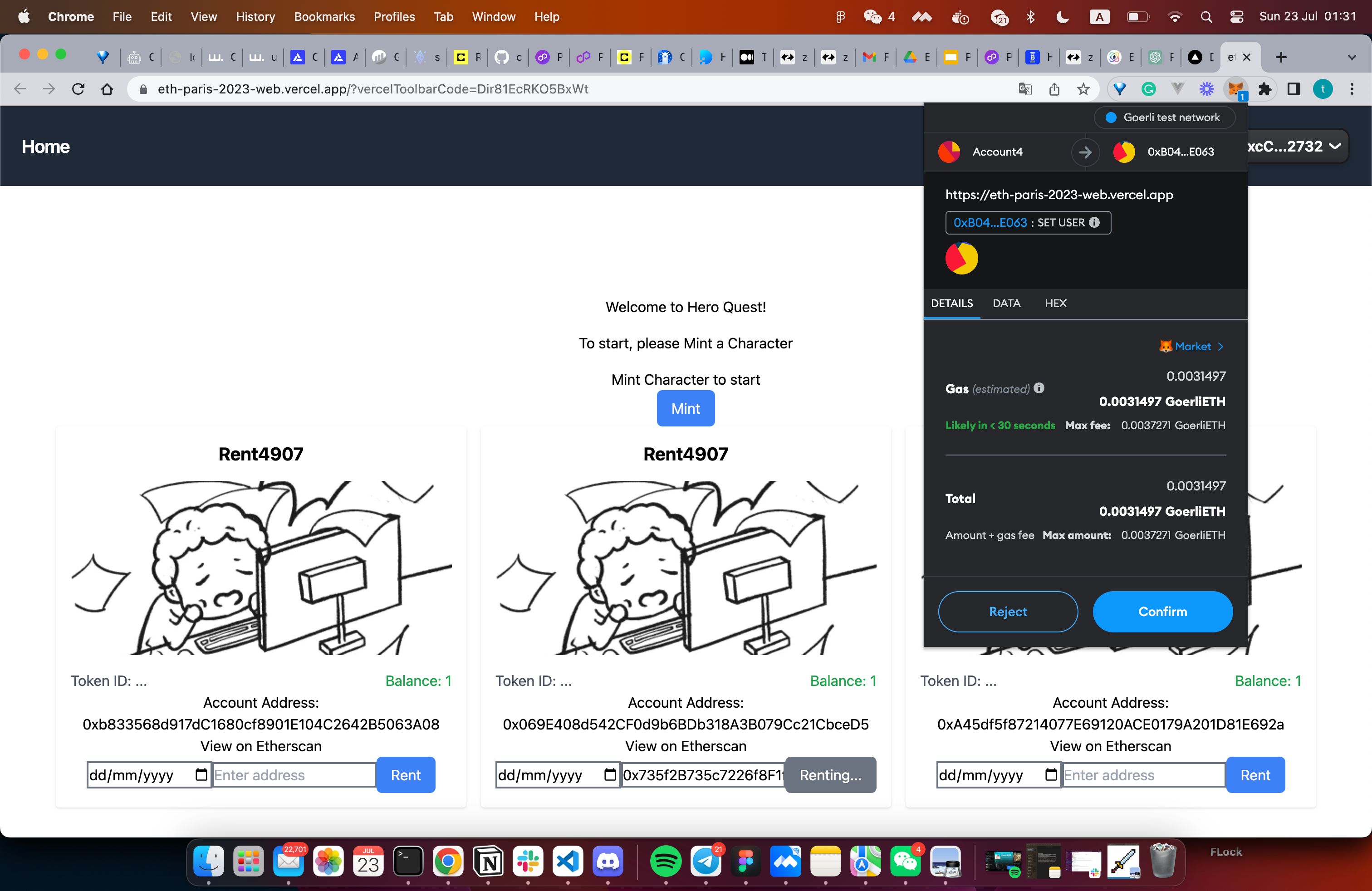This screenshot has width=1372, height=891.
Task: Expand the tab search chevron
Action: pos(1352,57)
